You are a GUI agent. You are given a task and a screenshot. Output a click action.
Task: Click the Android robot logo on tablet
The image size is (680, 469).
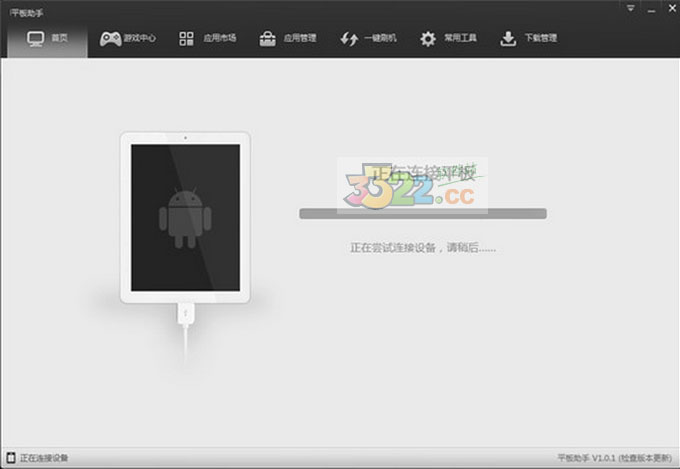[x=185, y=218]
